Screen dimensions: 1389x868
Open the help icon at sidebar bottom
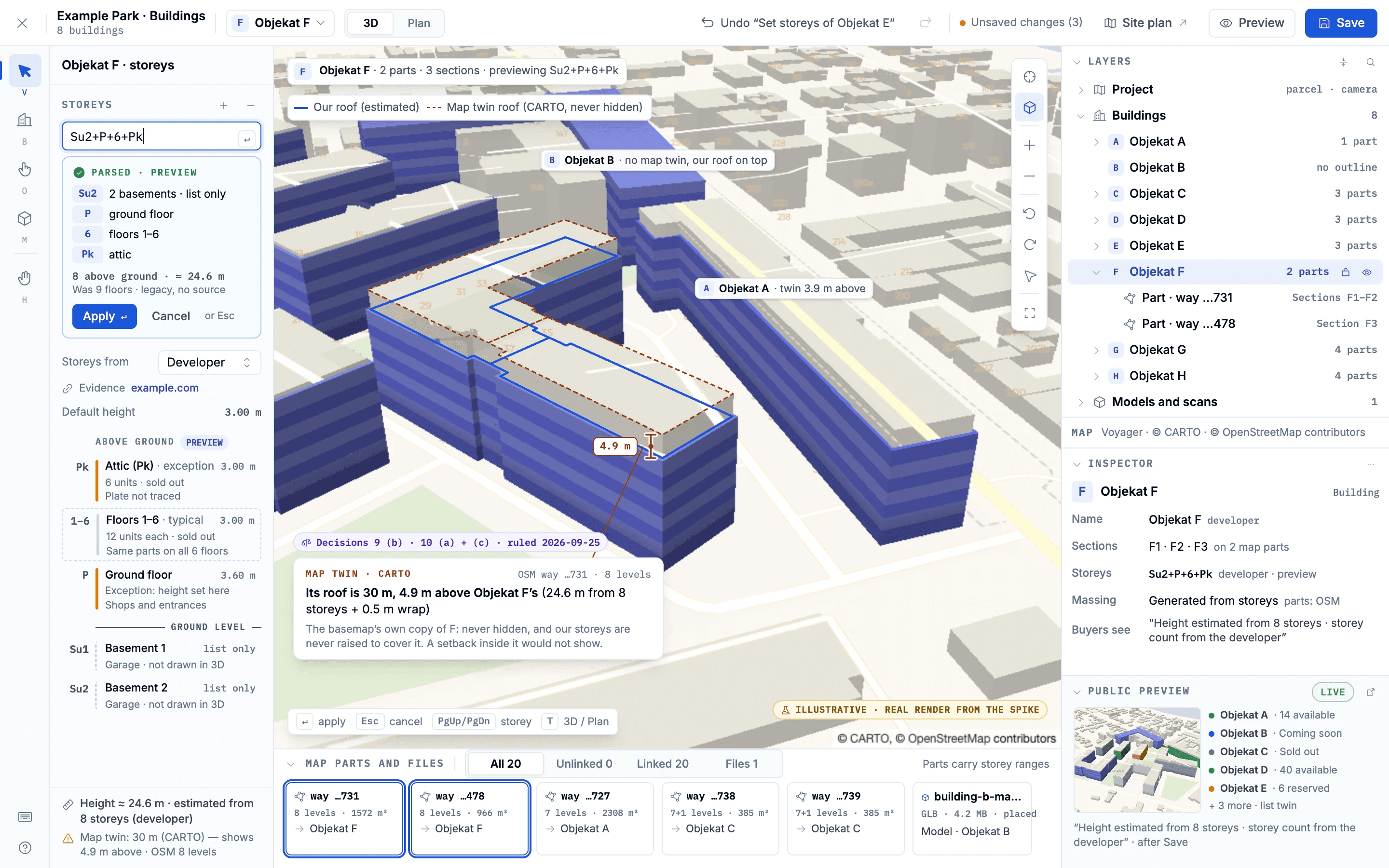pos(24,848)
